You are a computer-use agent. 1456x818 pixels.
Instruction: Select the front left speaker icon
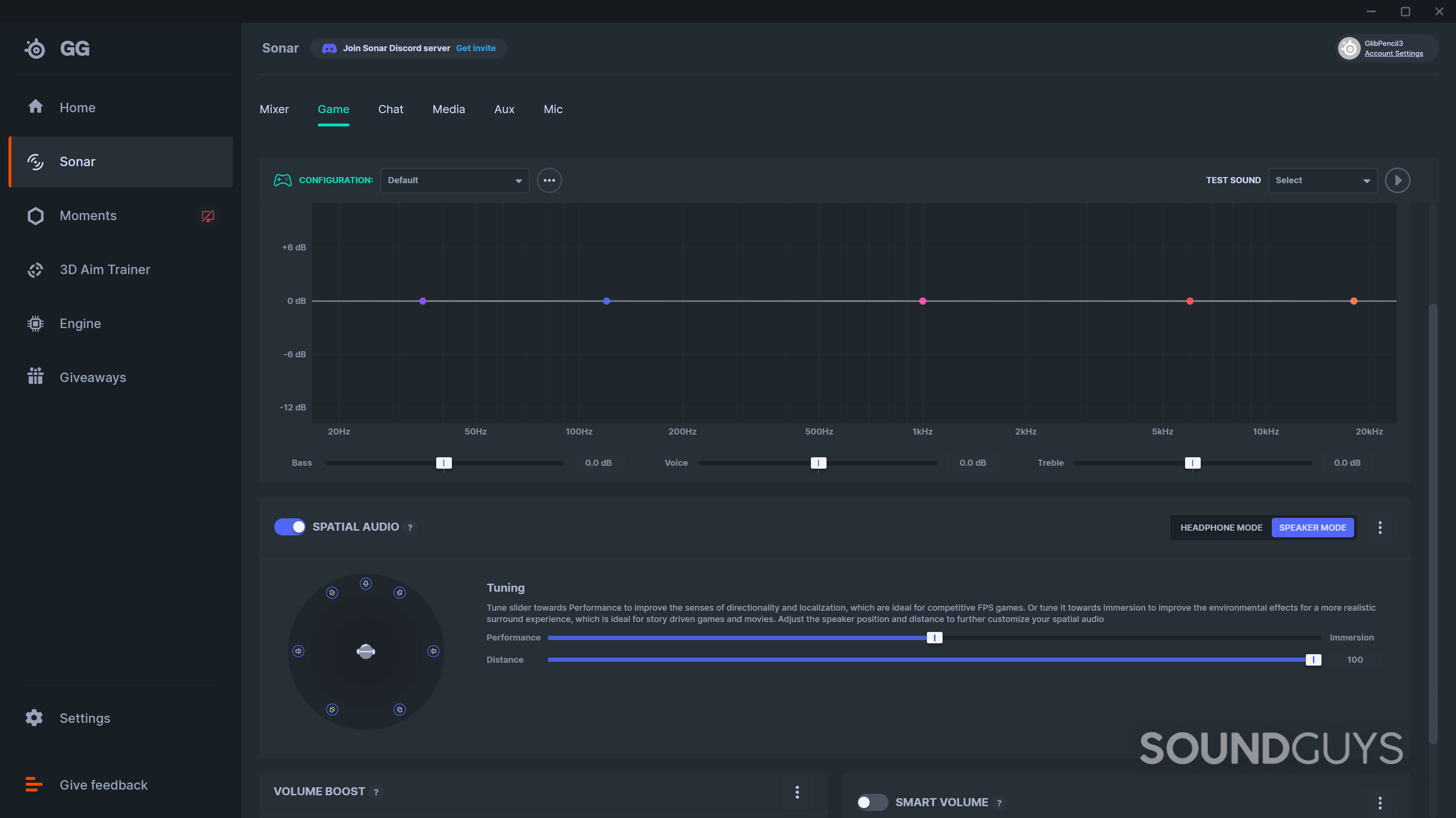click(333, 593)
